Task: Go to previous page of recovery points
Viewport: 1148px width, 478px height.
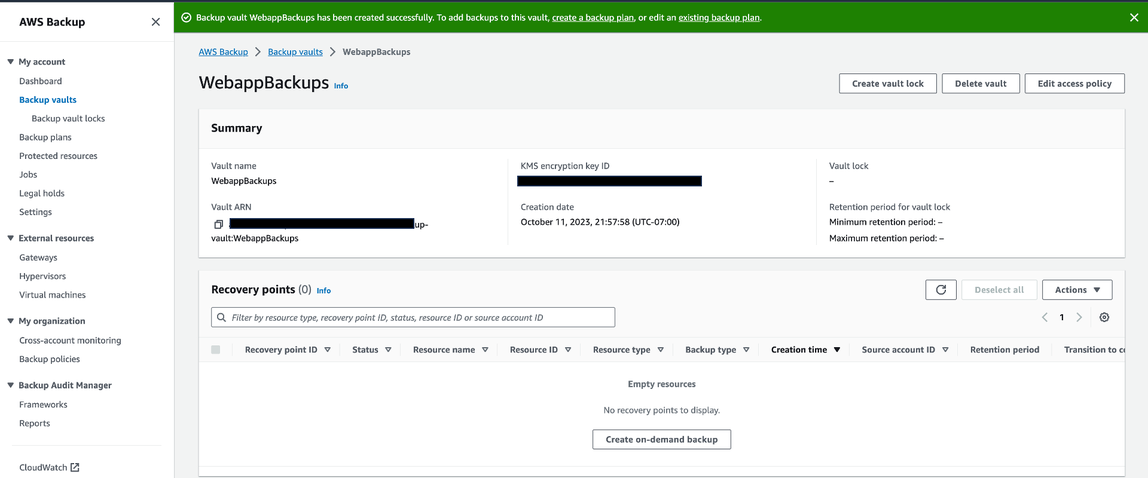Action: click(1045, 317)
